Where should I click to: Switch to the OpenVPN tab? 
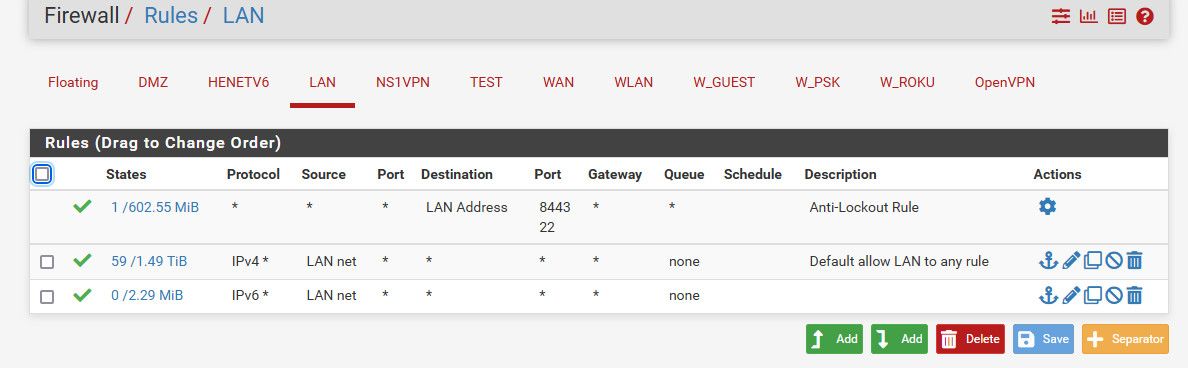point(1005,83)
